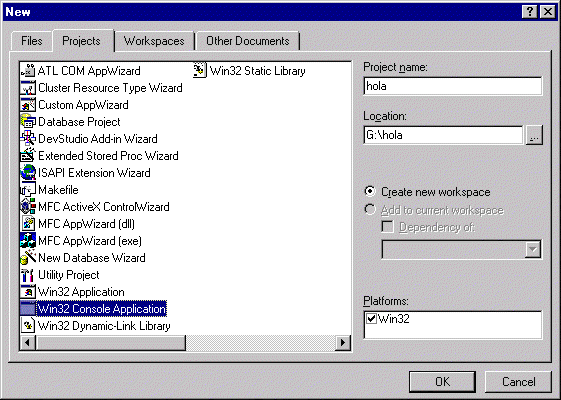The image size is (561, 400).
Task: Select the "Win32 Static Library" text
Action: (258, 71)
